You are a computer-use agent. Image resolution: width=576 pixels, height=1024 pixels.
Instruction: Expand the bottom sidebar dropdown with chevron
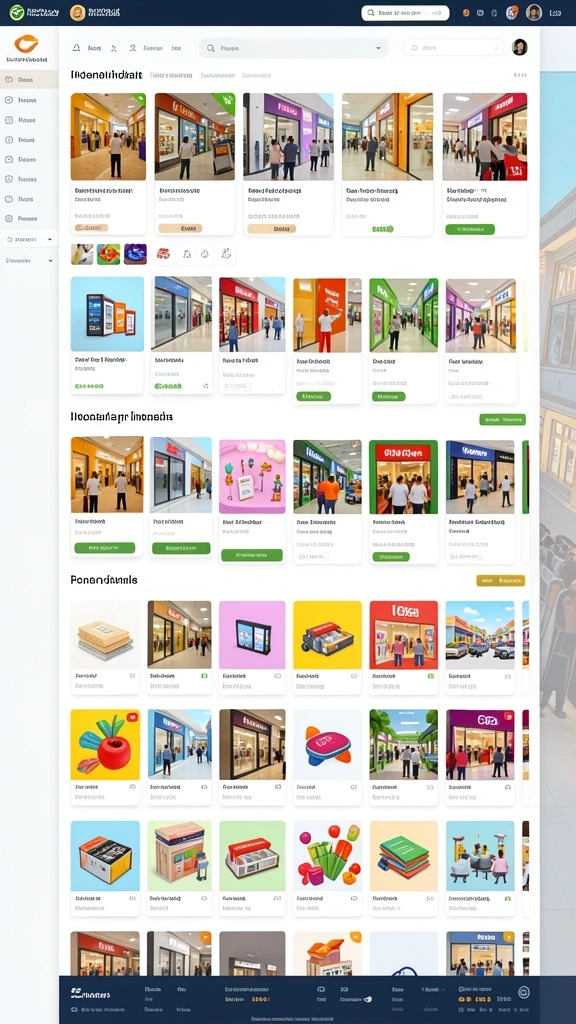tap(29, 261)
